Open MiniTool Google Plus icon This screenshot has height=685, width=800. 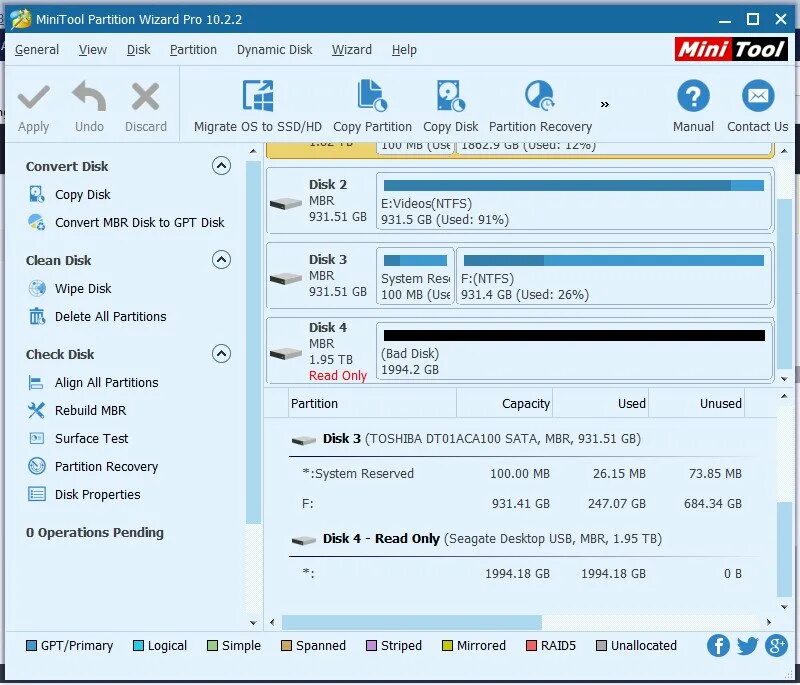pos(777,646)
